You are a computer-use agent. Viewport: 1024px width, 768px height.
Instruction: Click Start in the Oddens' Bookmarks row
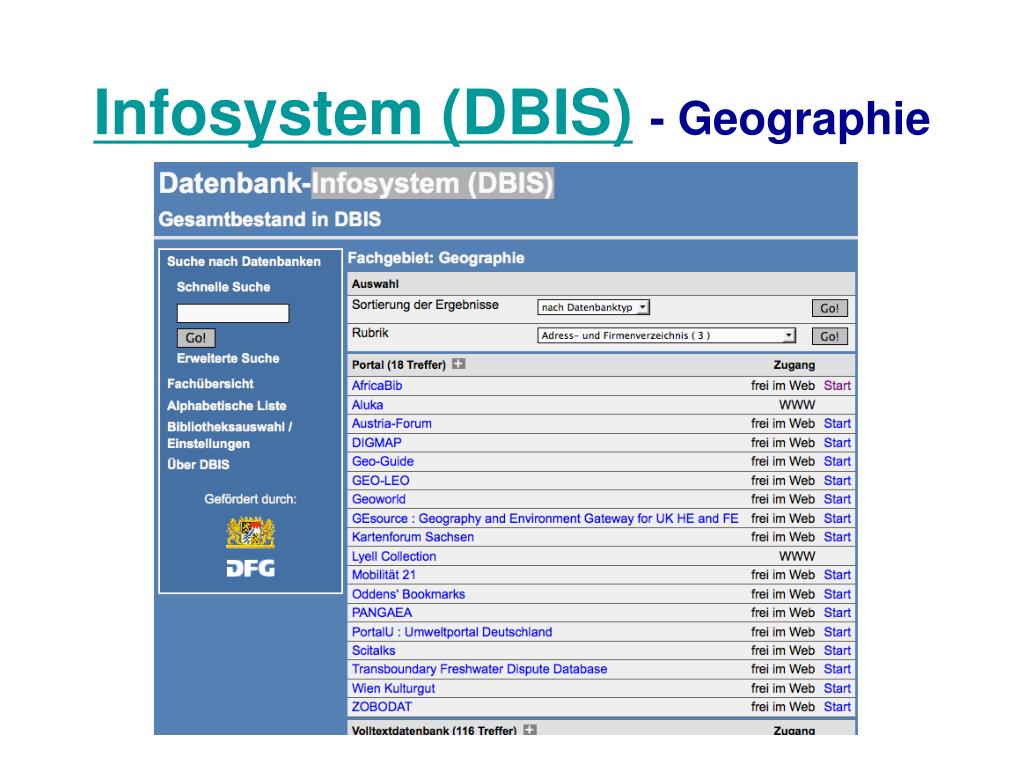[x=837, y=594]
